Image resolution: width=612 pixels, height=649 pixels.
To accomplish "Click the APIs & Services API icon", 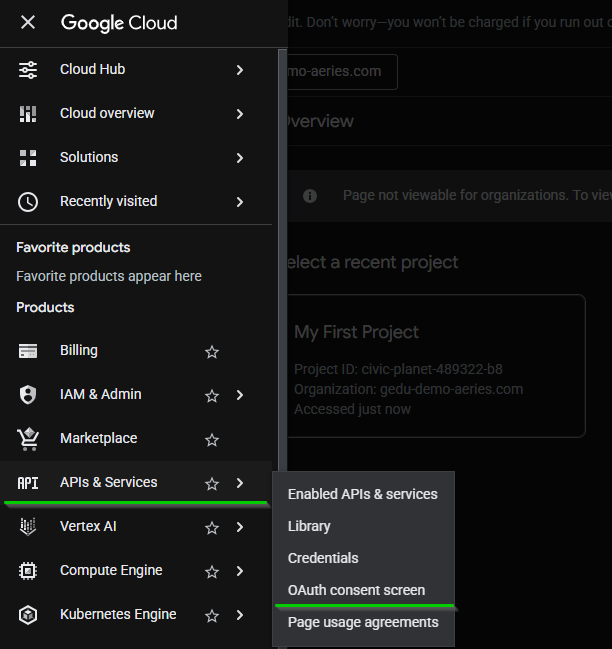I will point(28,483).
